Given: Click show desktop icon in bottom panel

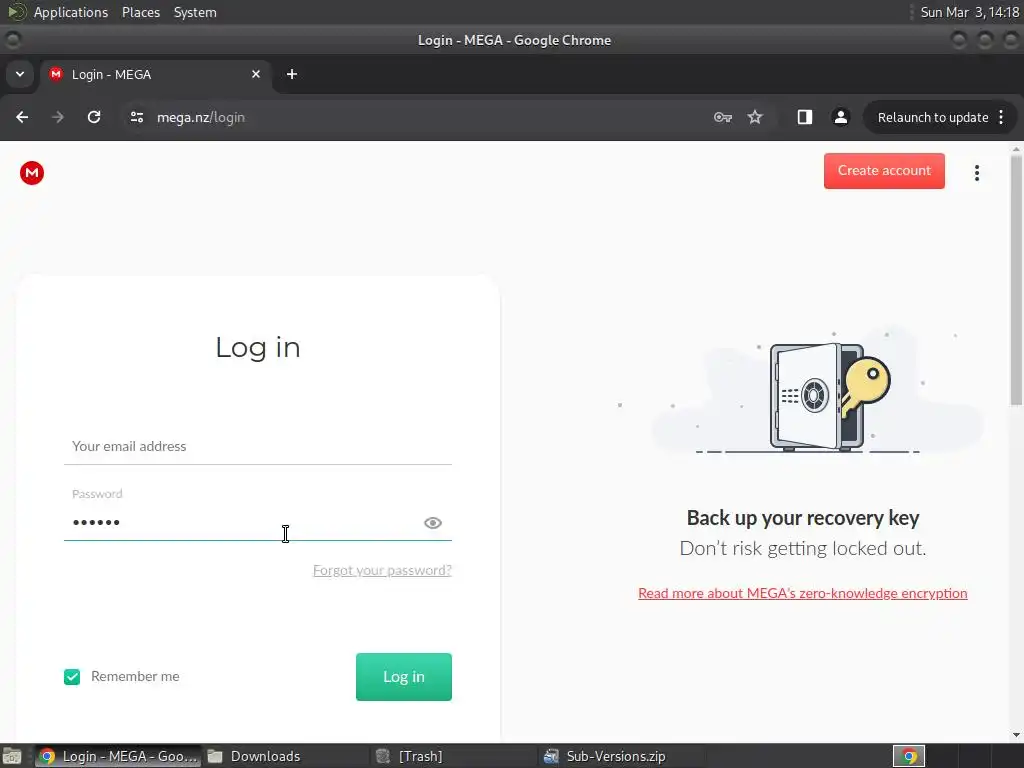Looking at the screenshot, I should [x=12, y=756].
